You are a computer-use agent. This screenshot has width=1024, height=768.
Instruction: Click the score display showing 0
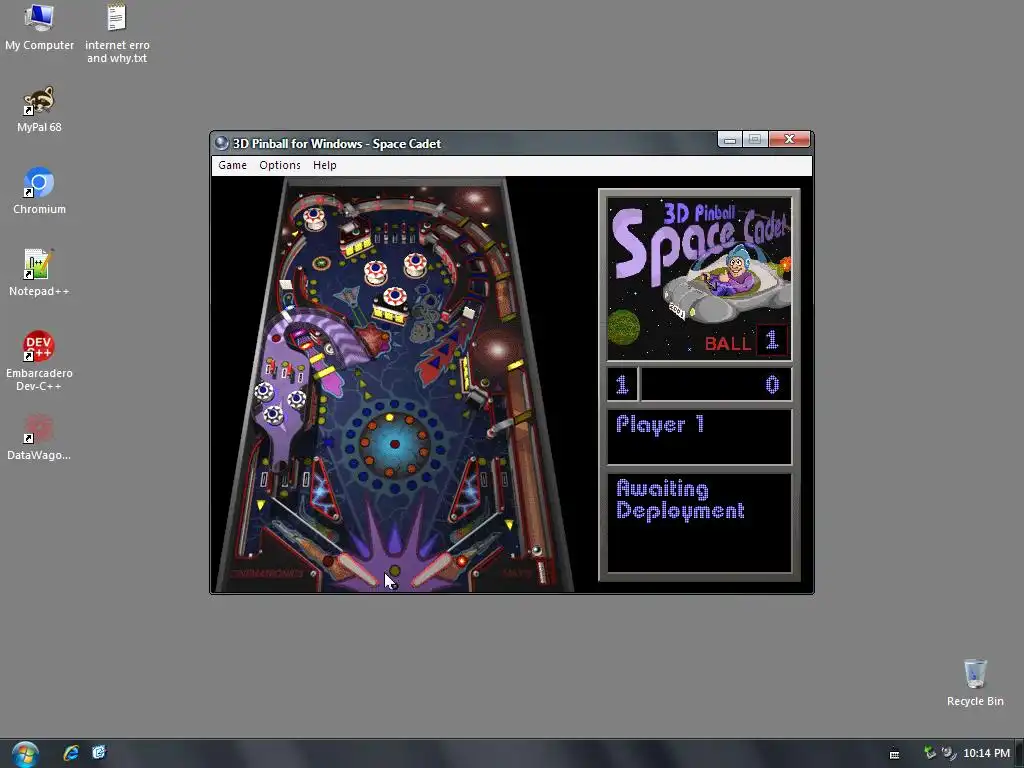click(716, 384)
